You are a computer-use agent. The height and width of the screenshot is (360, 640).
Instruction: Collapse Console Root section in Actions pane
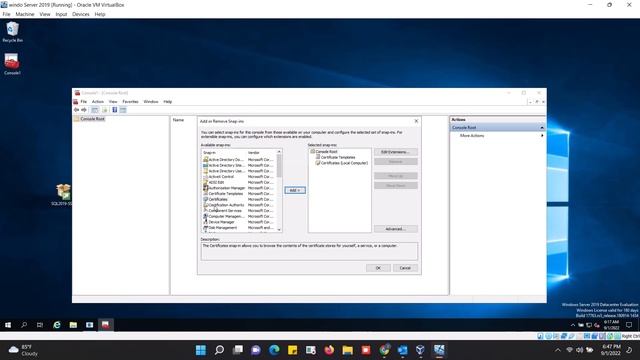point(542,128)
